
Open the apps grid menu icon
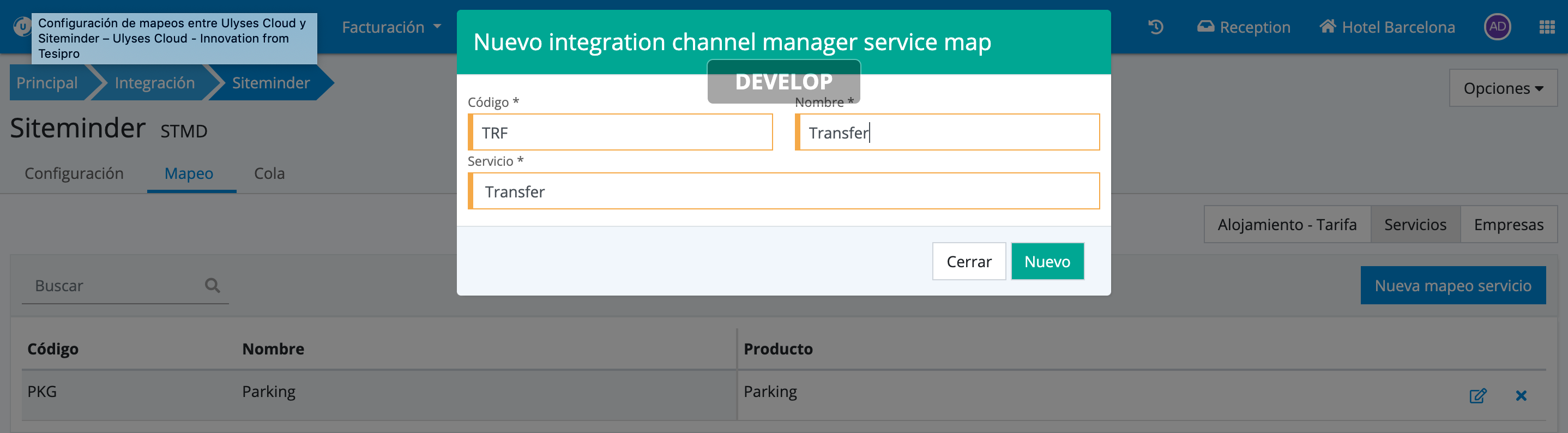[1547, 27]
